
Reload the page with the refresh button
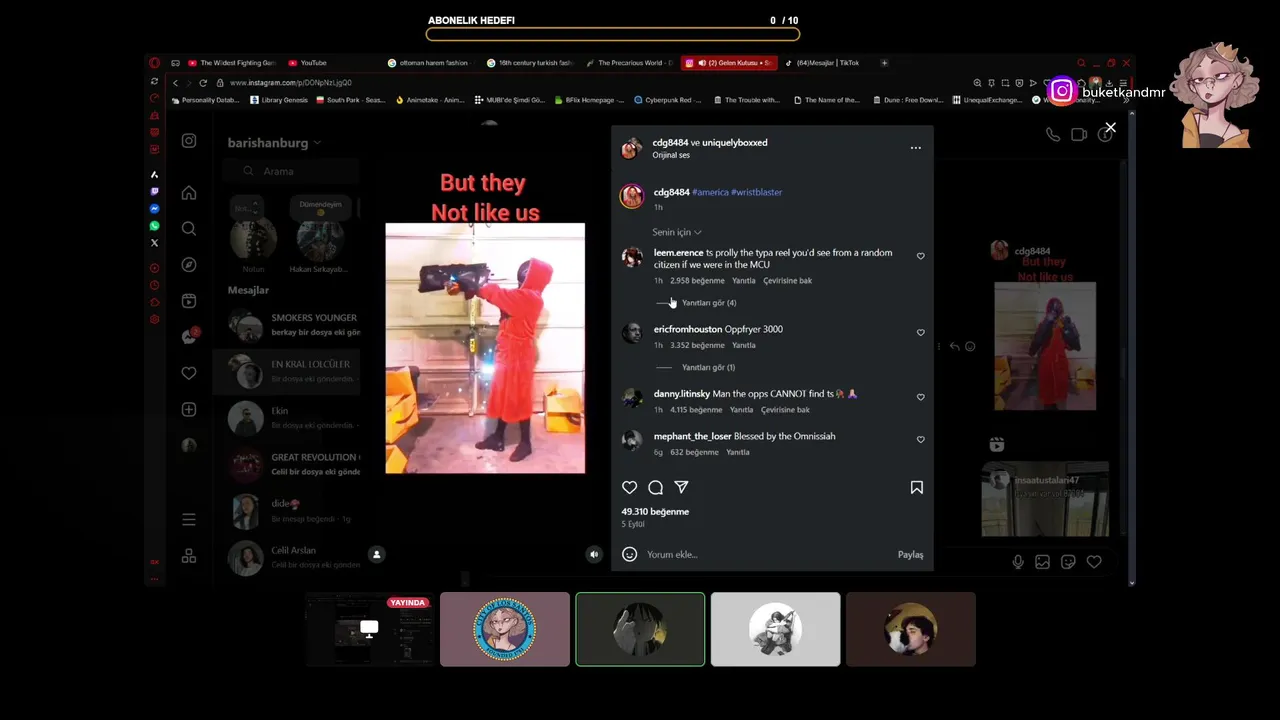(203, 83)
